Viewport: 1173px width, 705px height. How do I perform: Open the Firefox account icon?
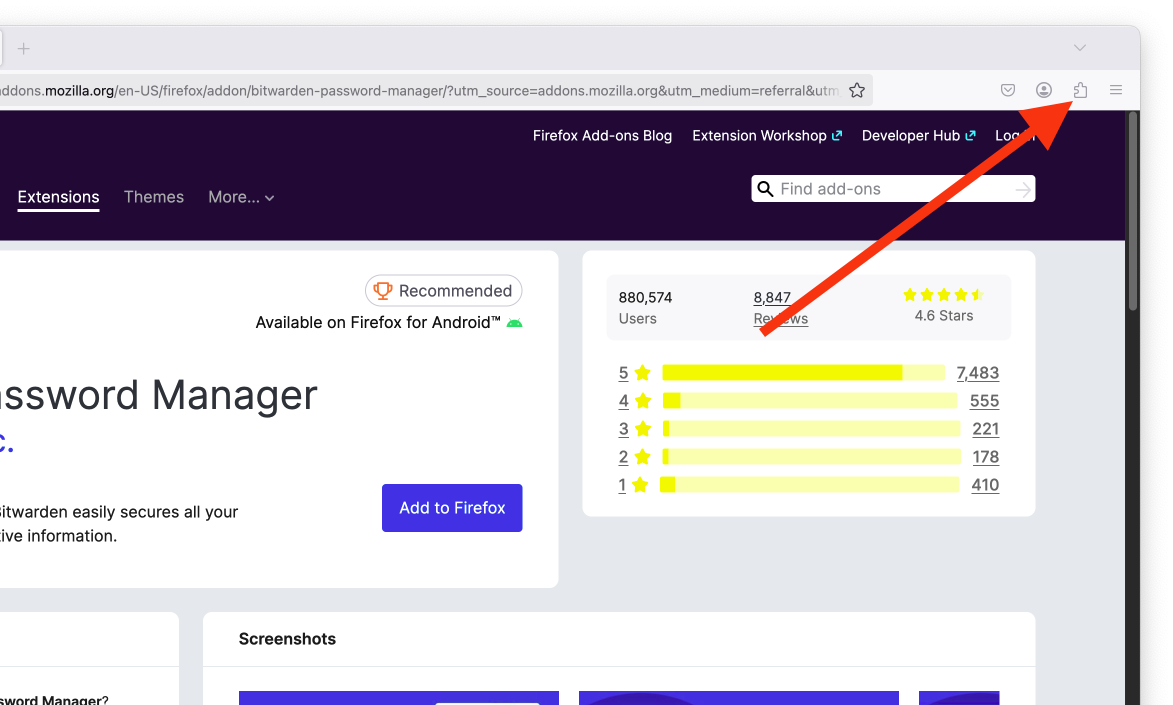[1044, 91]
